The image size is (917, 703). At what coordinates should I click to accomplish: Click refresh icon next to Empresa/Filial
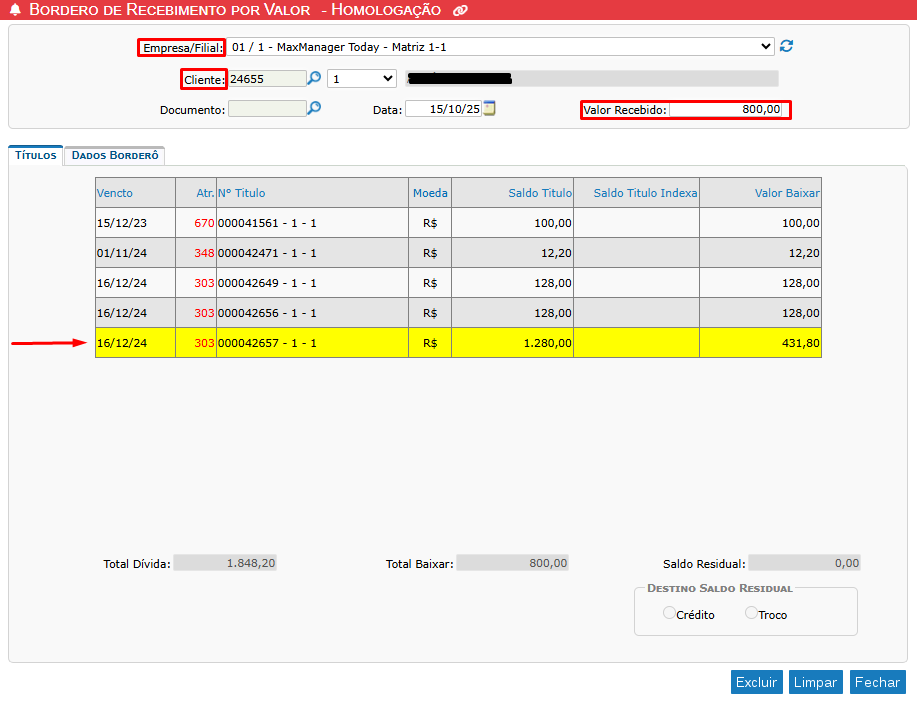click(787, 46)
